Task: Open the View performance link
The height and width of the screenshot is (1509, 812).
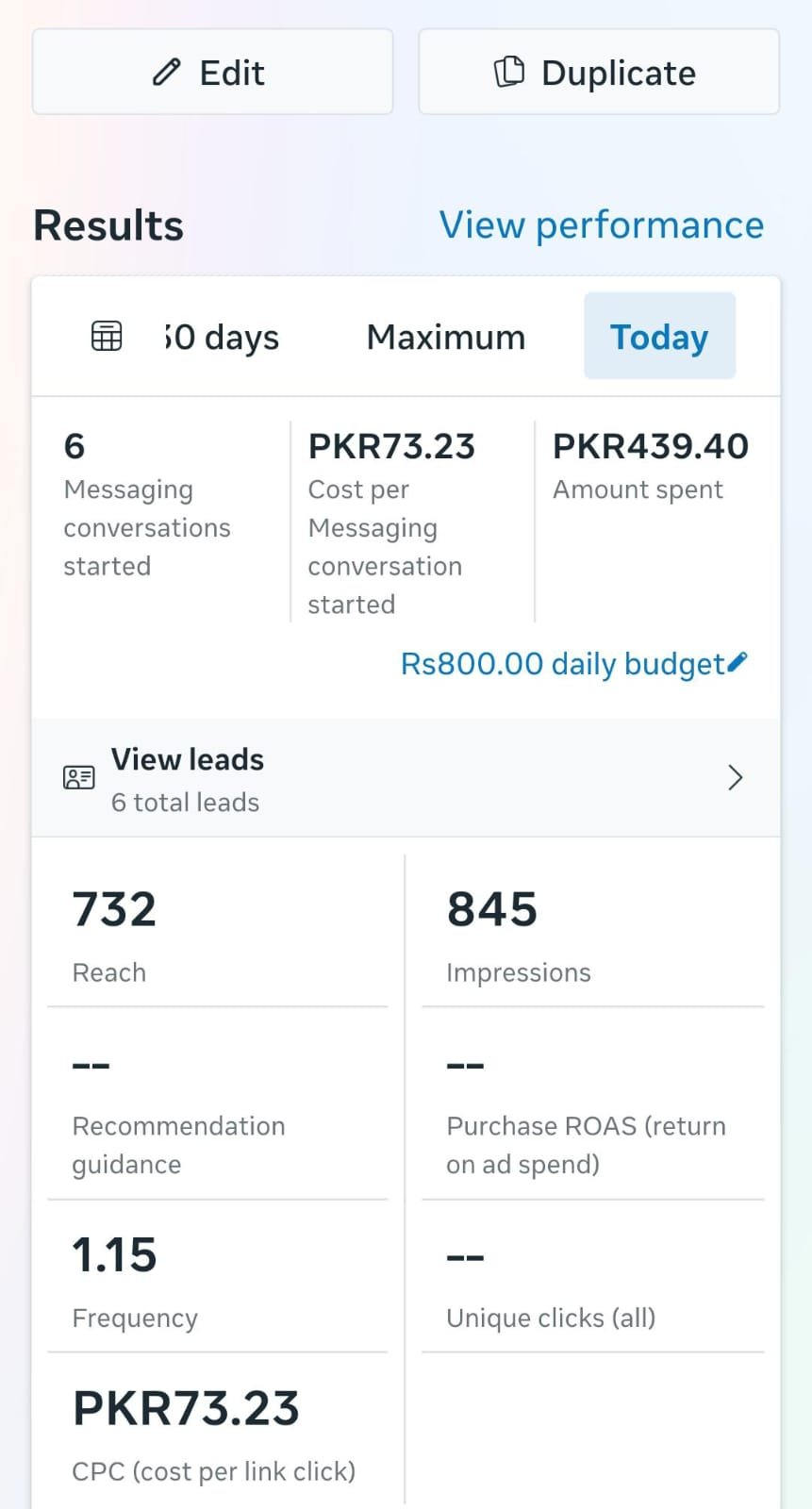Action: [602, 225]
